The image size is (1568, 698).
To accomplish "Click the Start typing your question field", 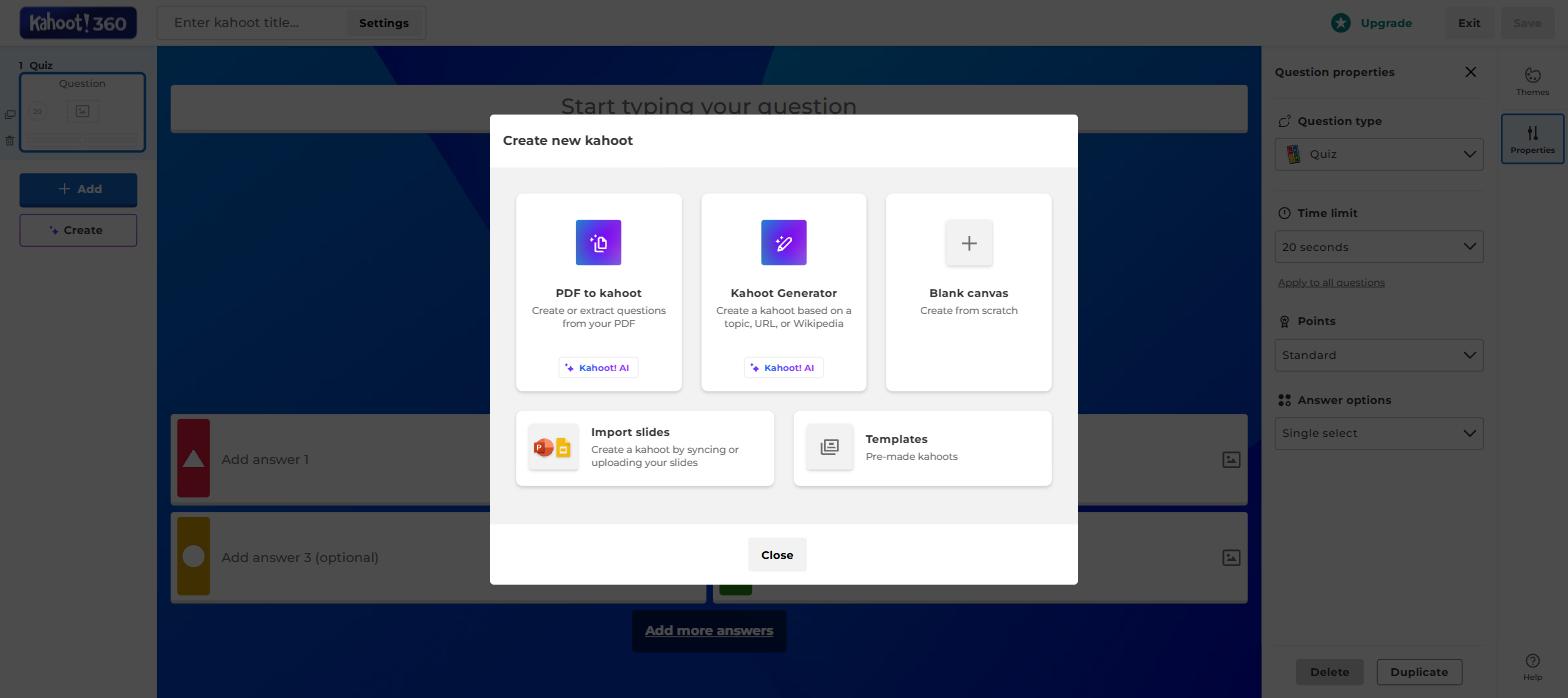I will point(709,107).
